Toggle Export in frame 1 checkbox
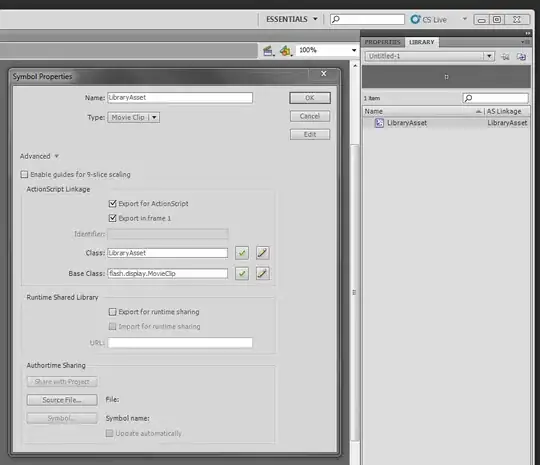 [x=112, y=218]
